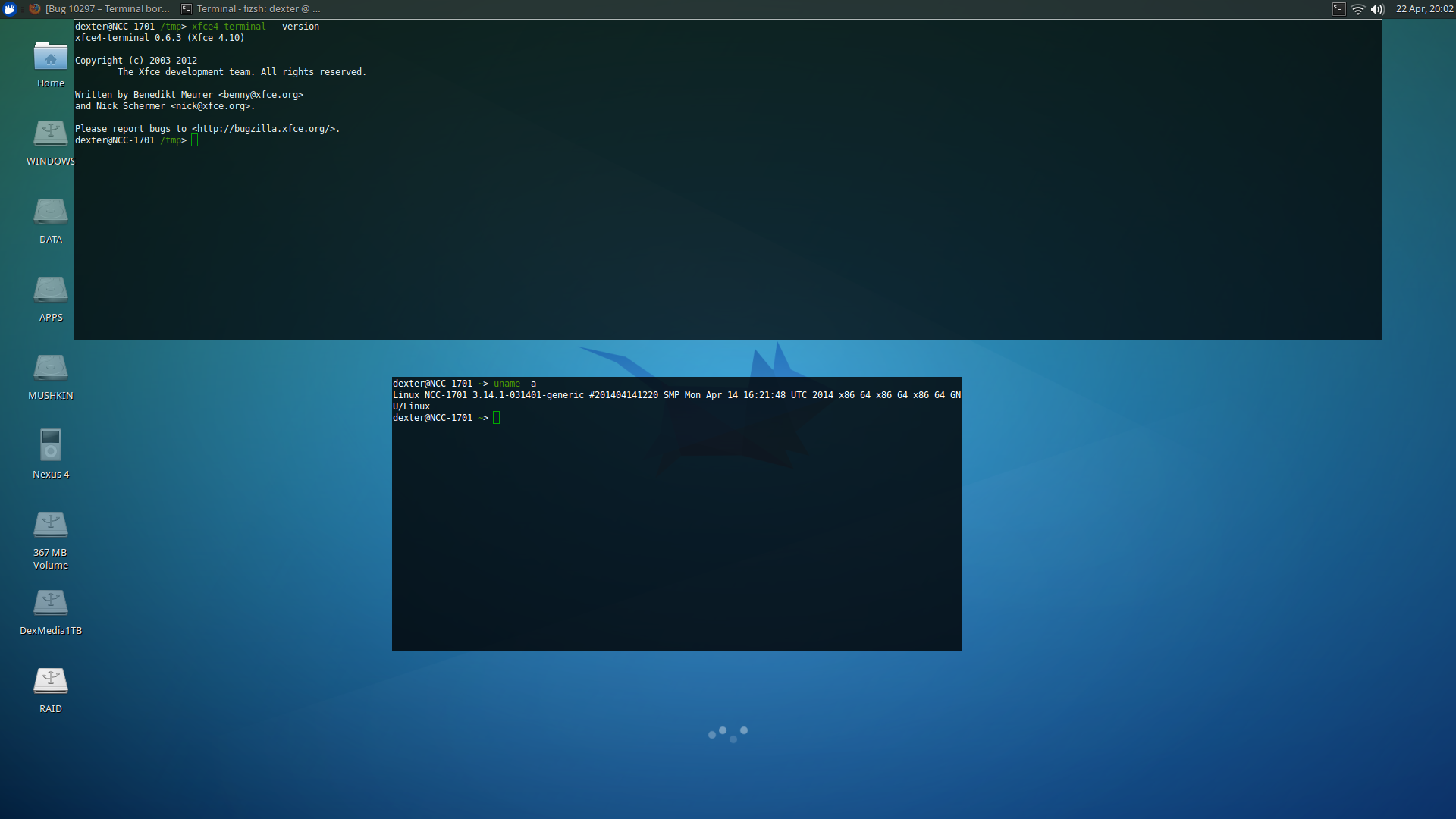Select the MUSHKIN drive desktop icon
The width and height of the screenshot is (1456, 819).
(x=51, y=369)
